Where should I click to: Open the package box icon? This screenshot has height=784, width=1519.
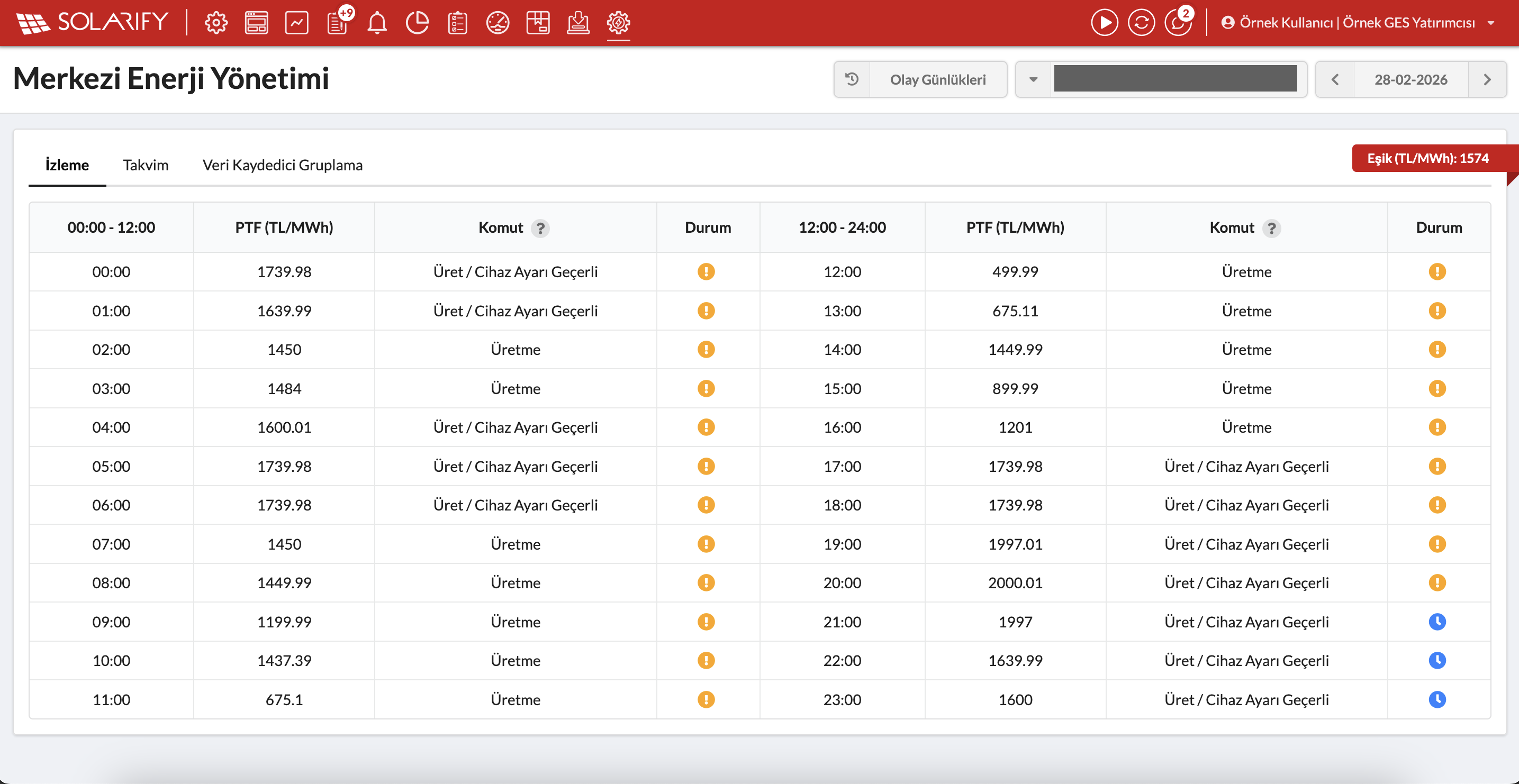538,23
